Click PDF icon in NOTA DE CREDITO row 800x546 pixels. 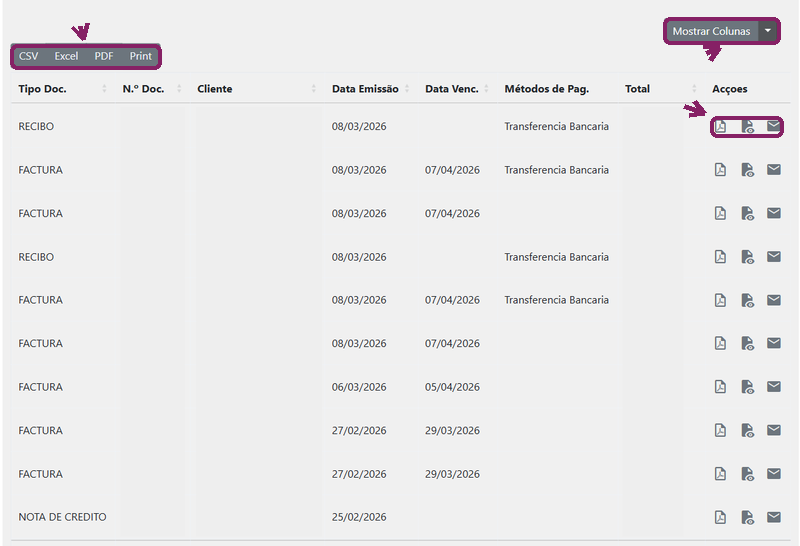click(720, 517)
